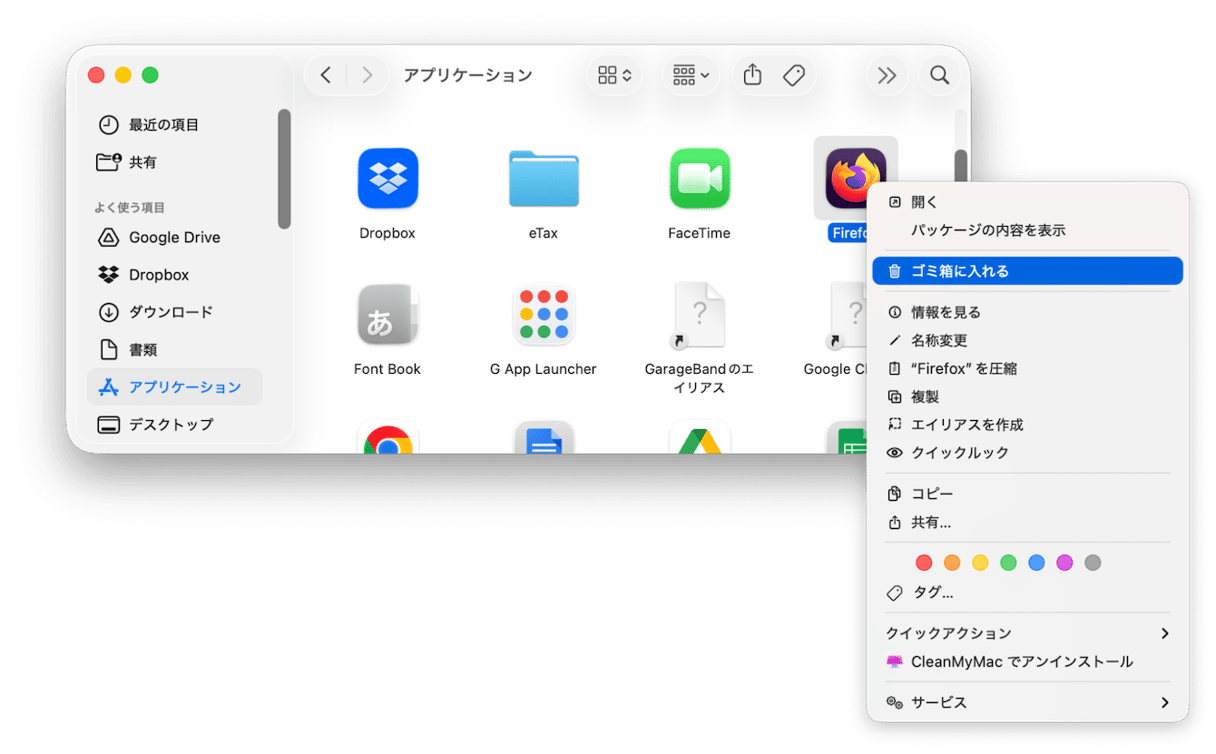Go forward with the right chevron
The width and height of the screenshot is (1216, 754).
(367, 75)
